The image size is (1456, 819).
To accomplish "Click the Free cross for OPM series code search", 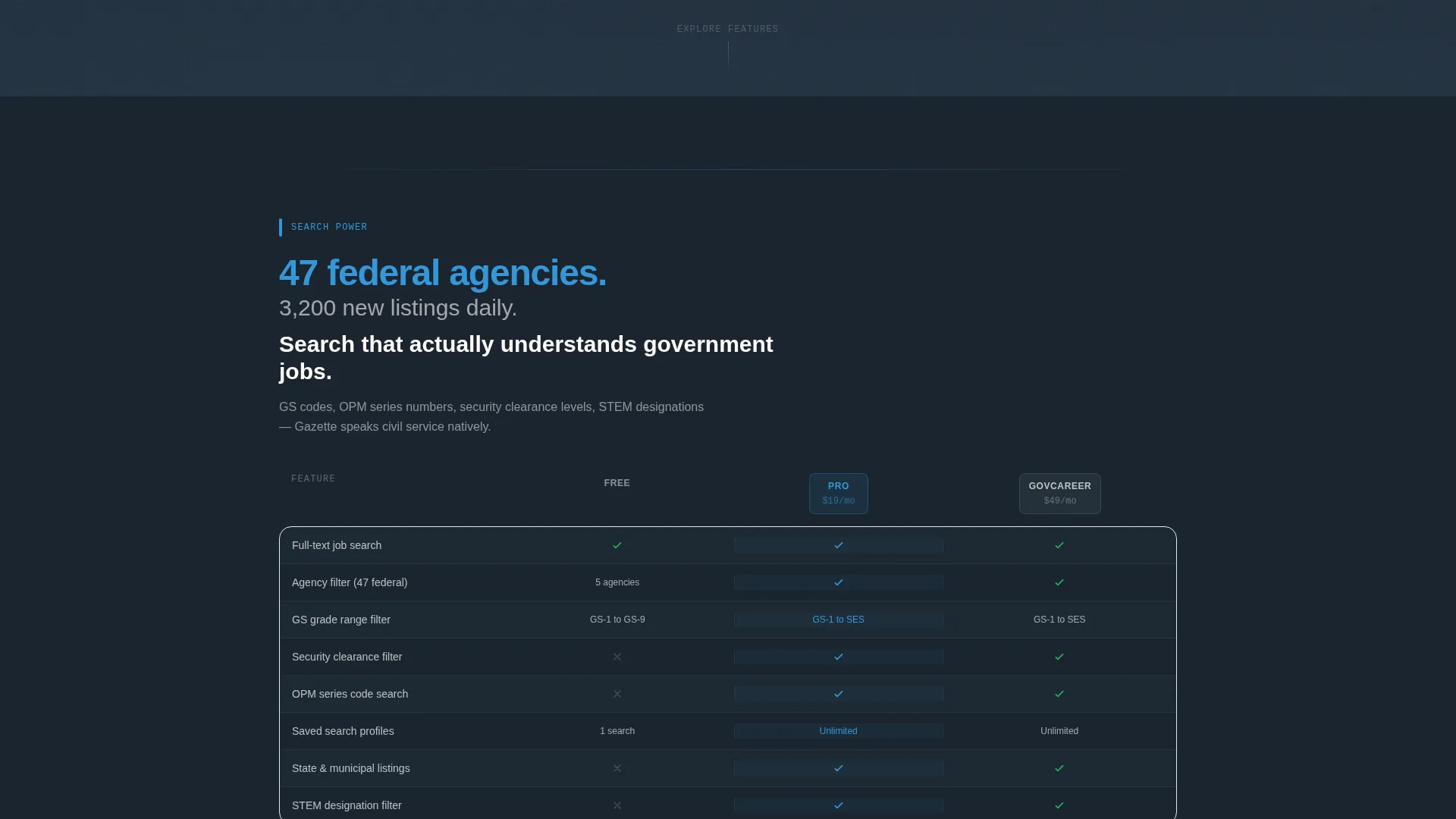I will (617, 694).
